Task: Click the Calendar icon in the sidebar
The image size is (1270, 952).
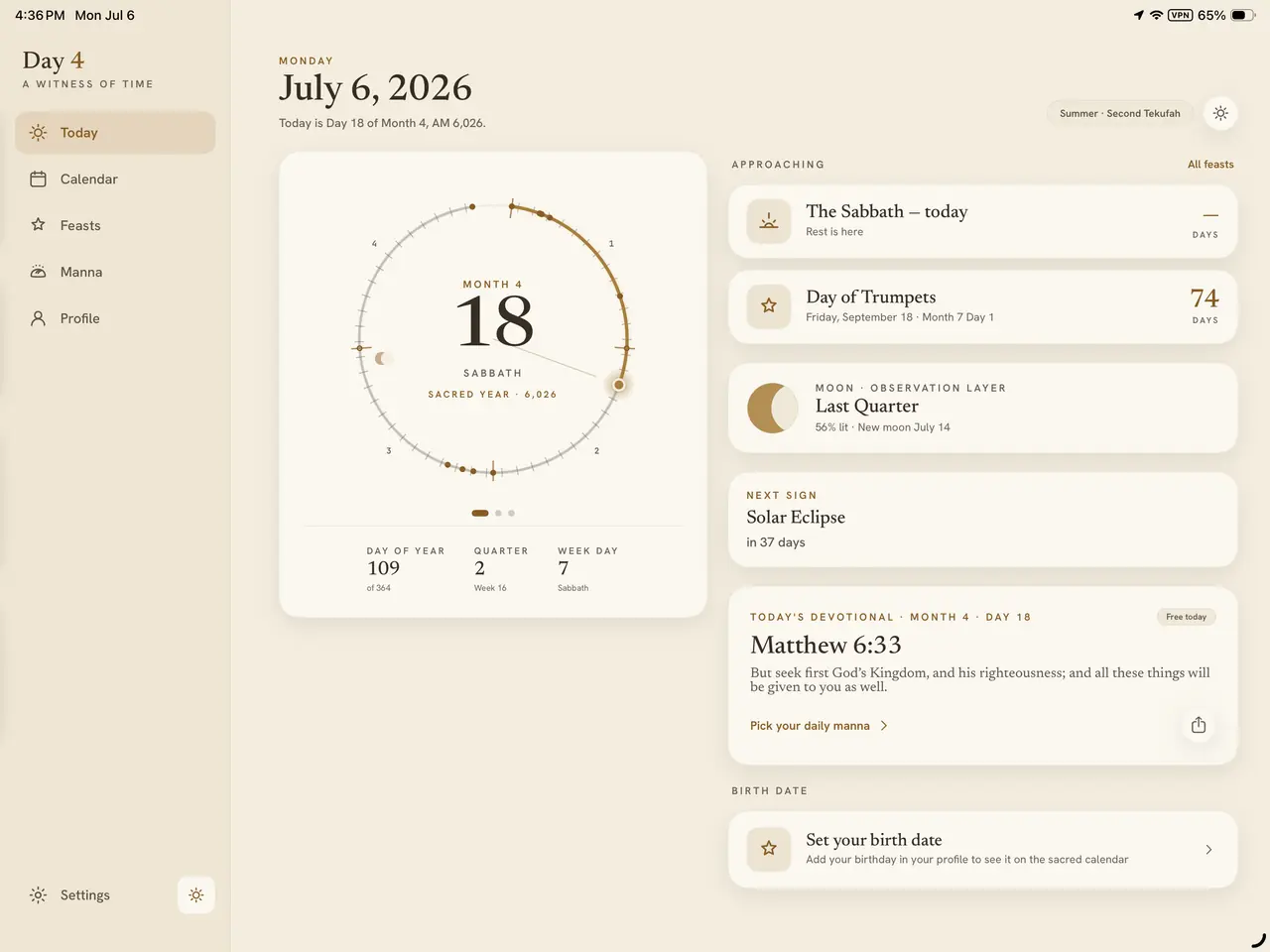Action: click(38, 179)
